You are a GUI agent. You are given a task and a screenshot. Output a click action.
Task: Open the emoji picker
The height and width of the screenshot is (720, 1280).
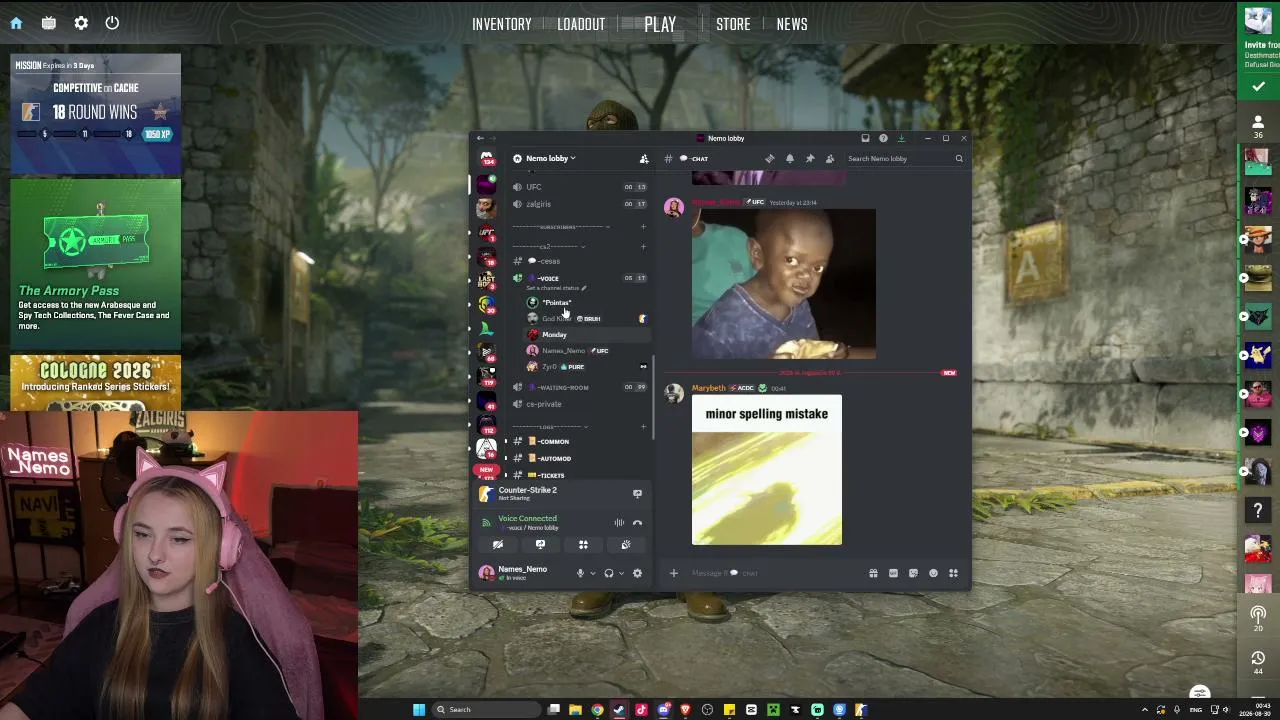tap(933, 573)
